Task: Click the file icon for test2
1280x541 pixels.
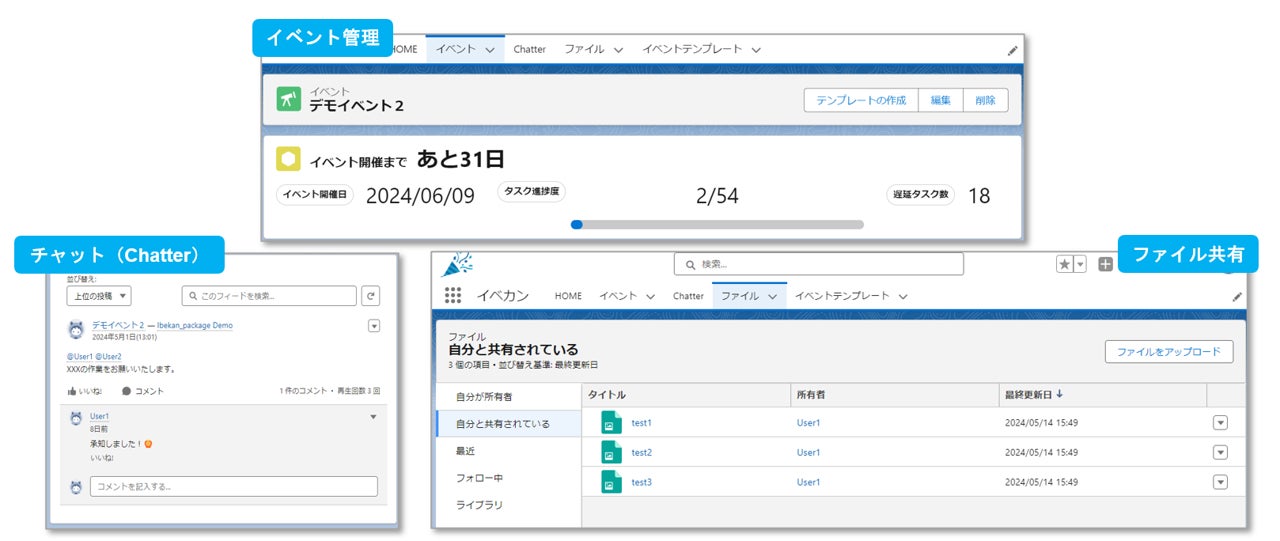Action: (611, 453)
